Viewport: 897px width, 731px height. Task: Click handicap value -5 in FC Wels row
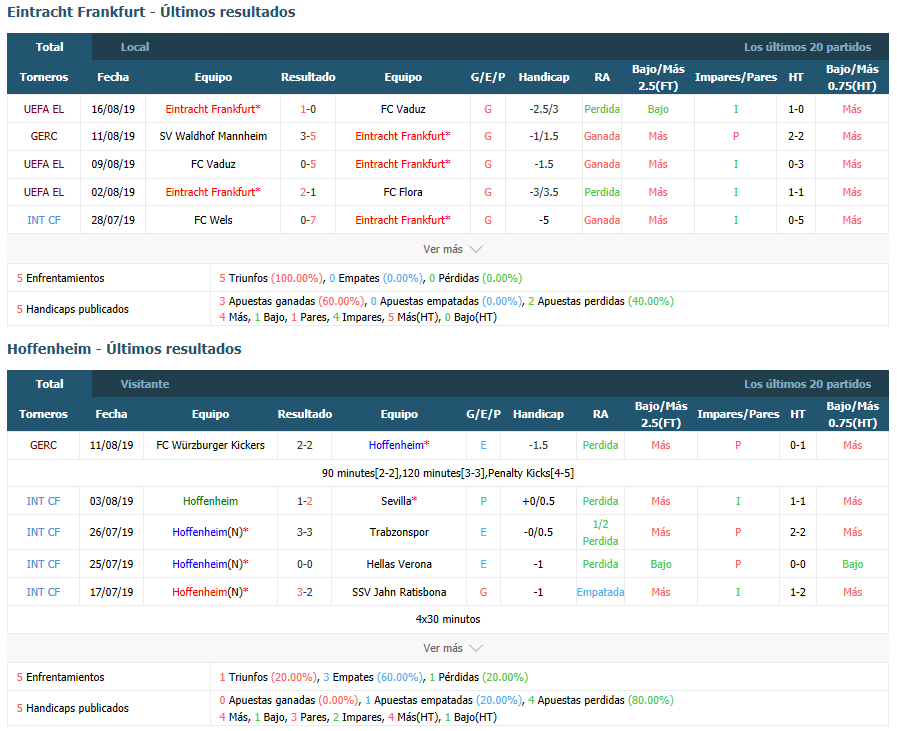pyautogui.click(x=543, y=220)
